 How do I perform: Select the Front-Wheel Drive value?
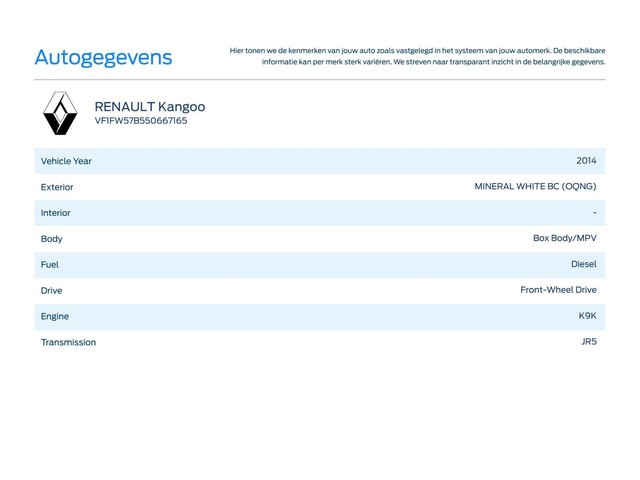point(558,291)
